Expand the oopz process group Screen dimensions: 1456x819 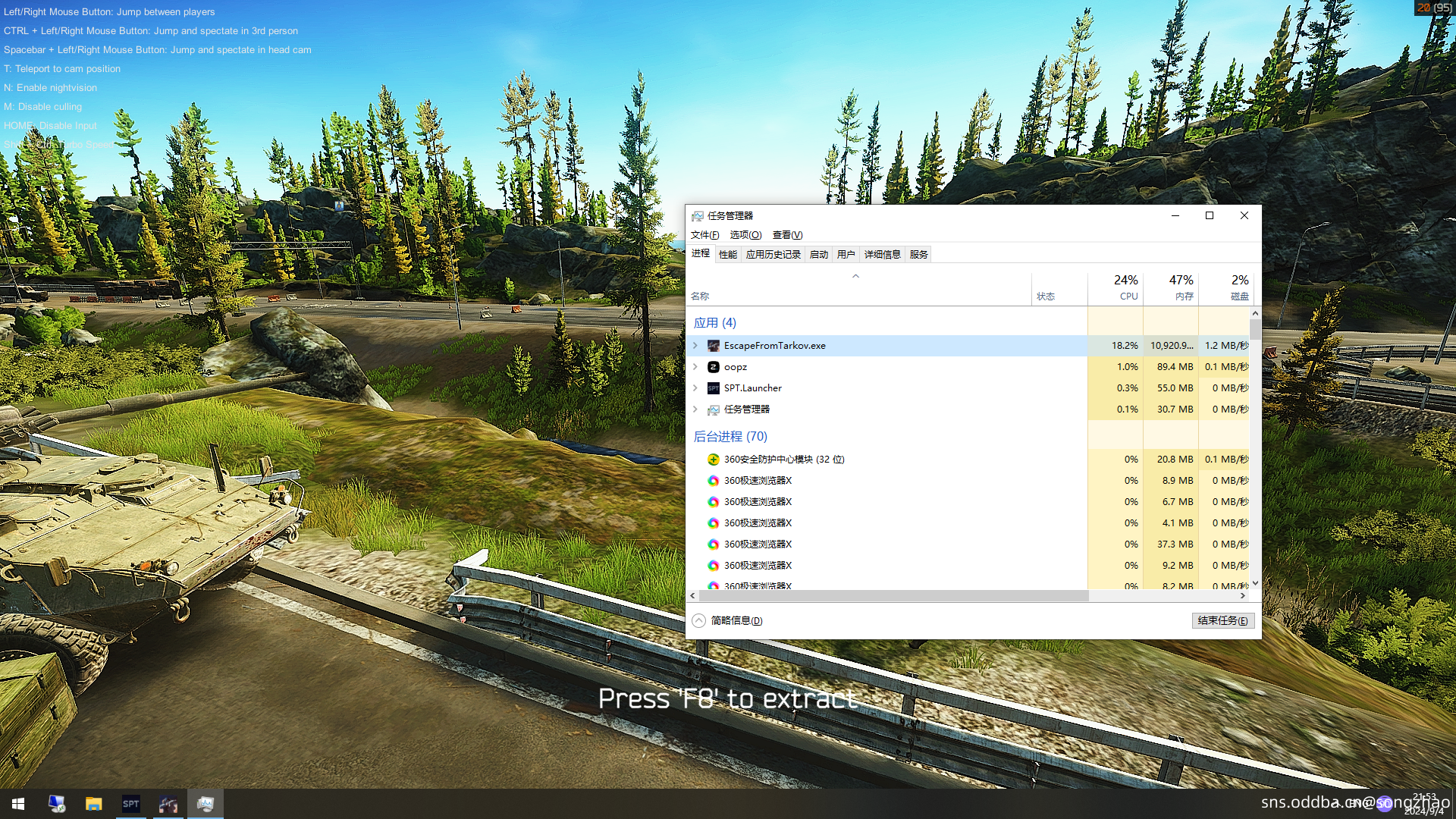coord(695,367)
